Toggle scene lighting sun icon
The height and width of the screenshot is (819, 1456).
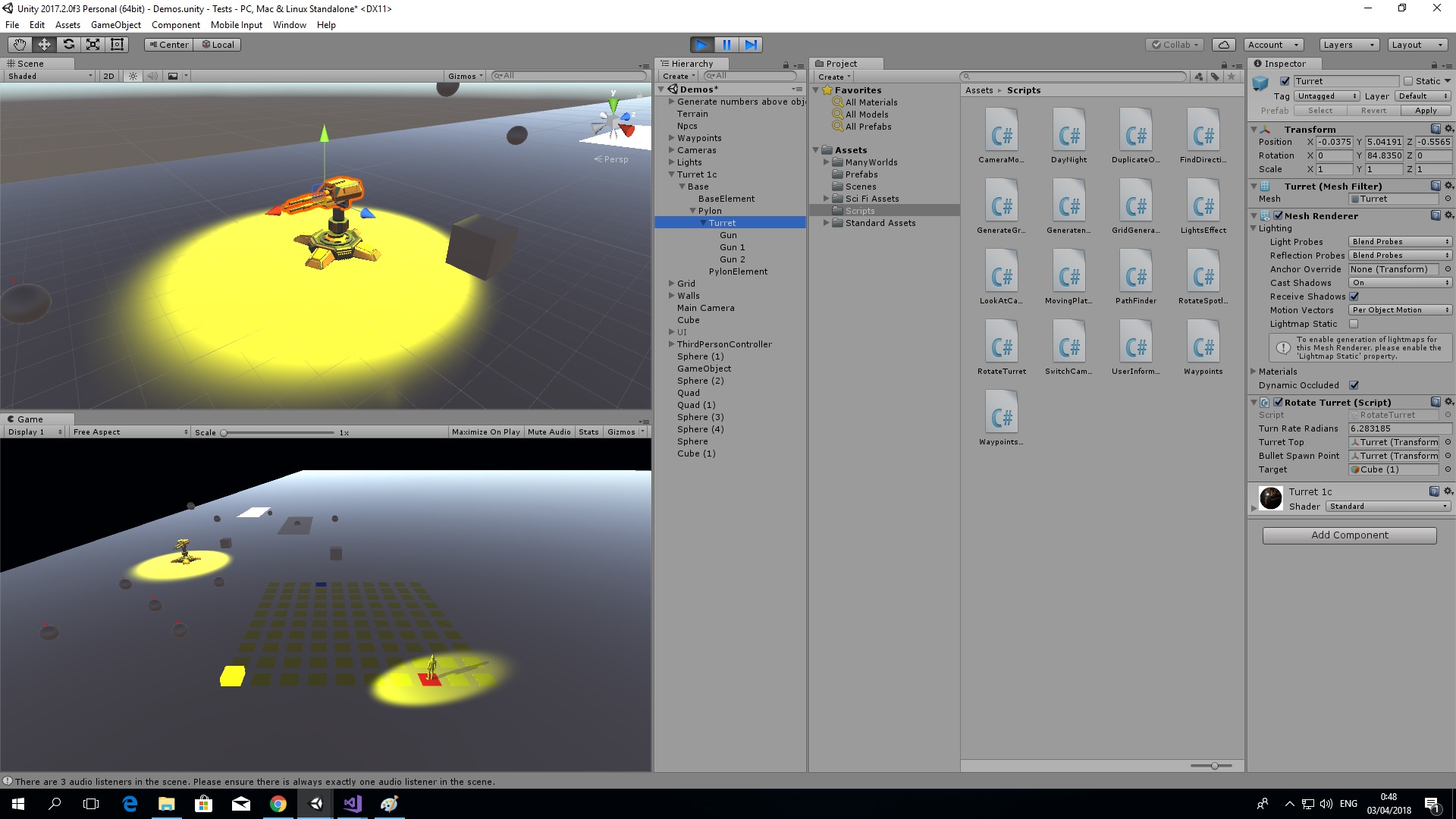click(x=133, y=76)
